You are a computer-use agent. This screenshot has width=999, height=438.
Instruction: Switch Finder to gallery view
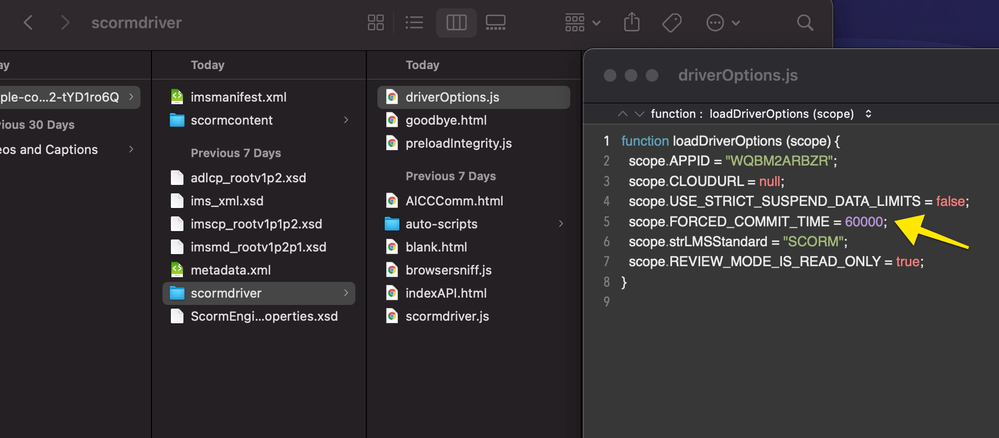tap(496, 22)
